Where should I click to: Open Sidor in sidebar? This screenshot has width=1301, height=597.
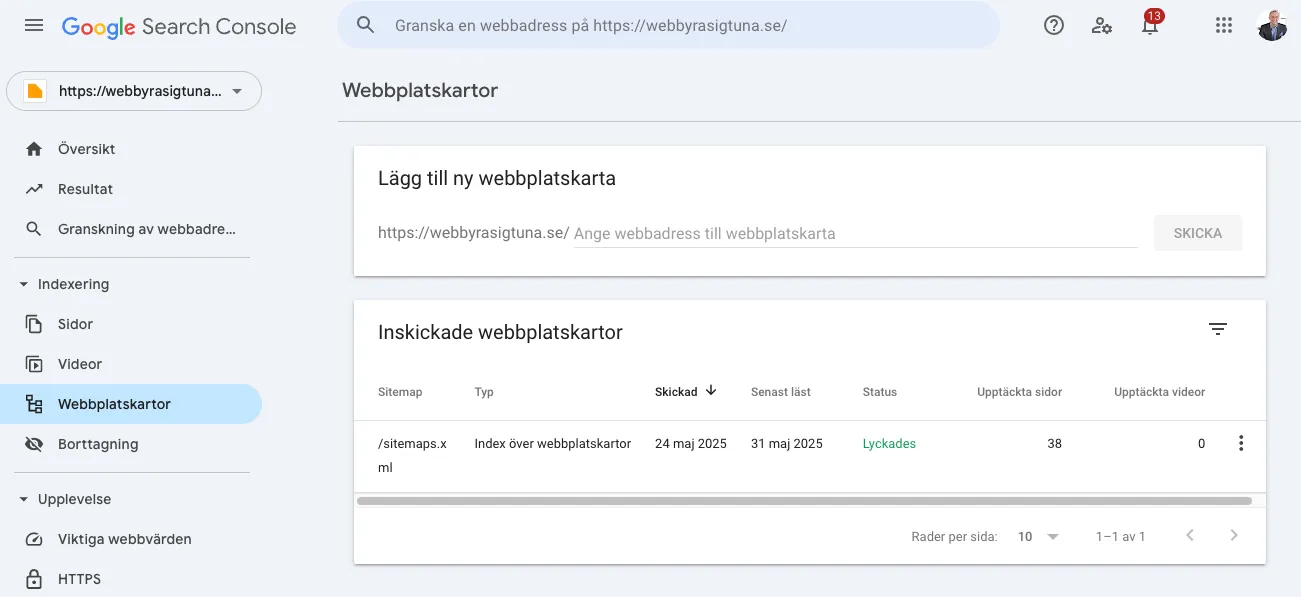click(130, 324)
